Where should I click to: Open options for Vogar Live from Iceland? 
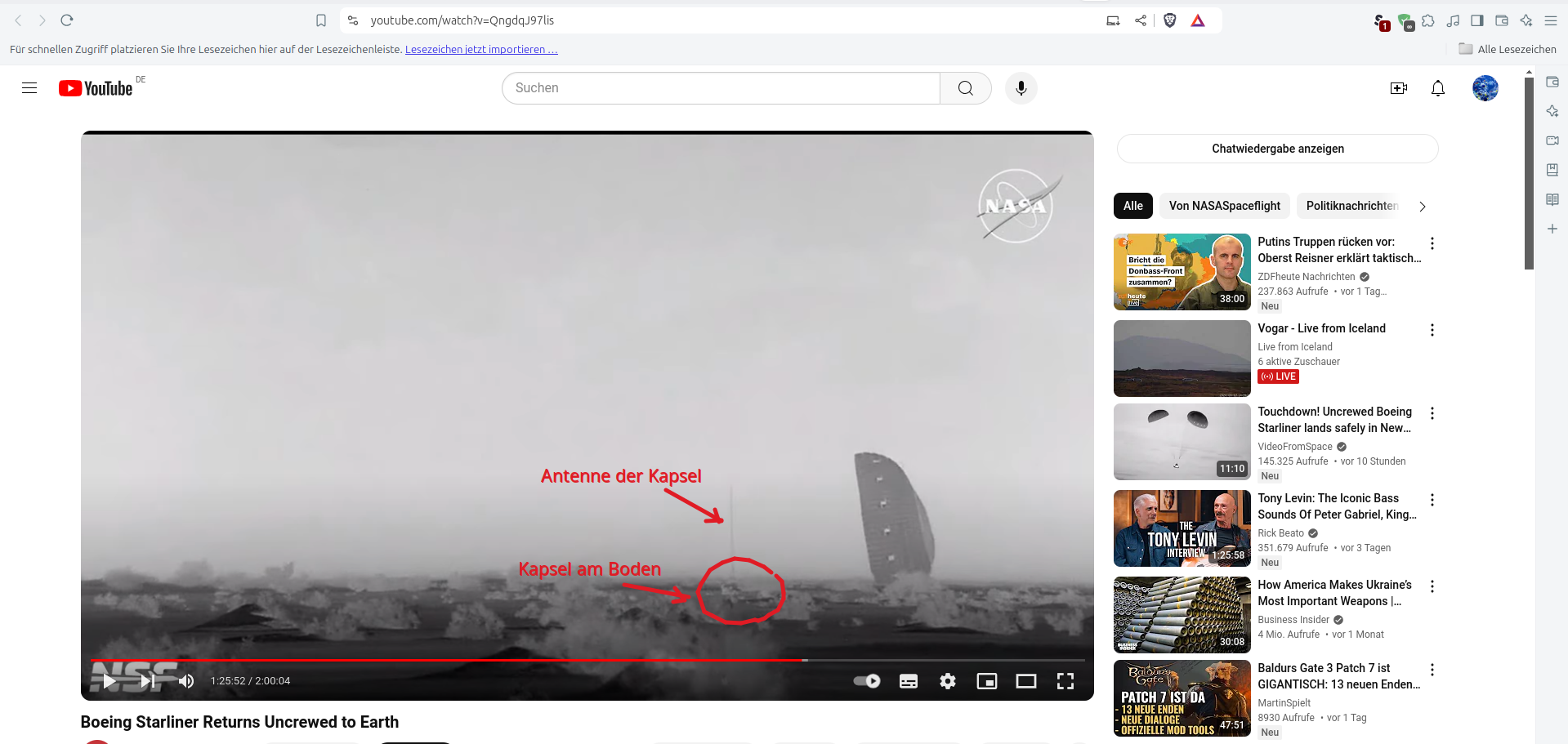1432,330
